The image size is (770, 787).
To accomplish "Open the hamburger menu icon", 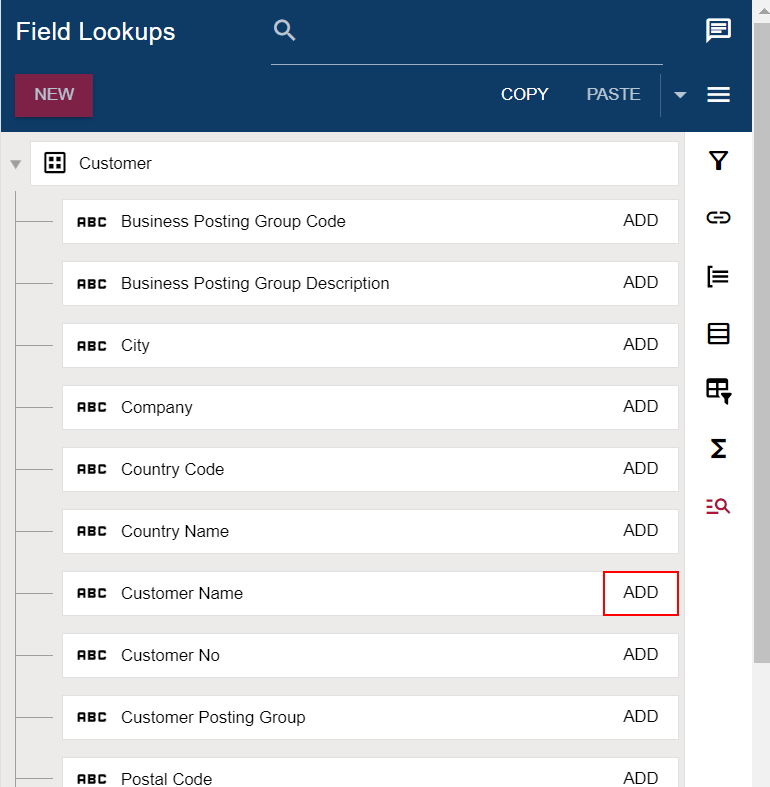I will pos(718,94).
